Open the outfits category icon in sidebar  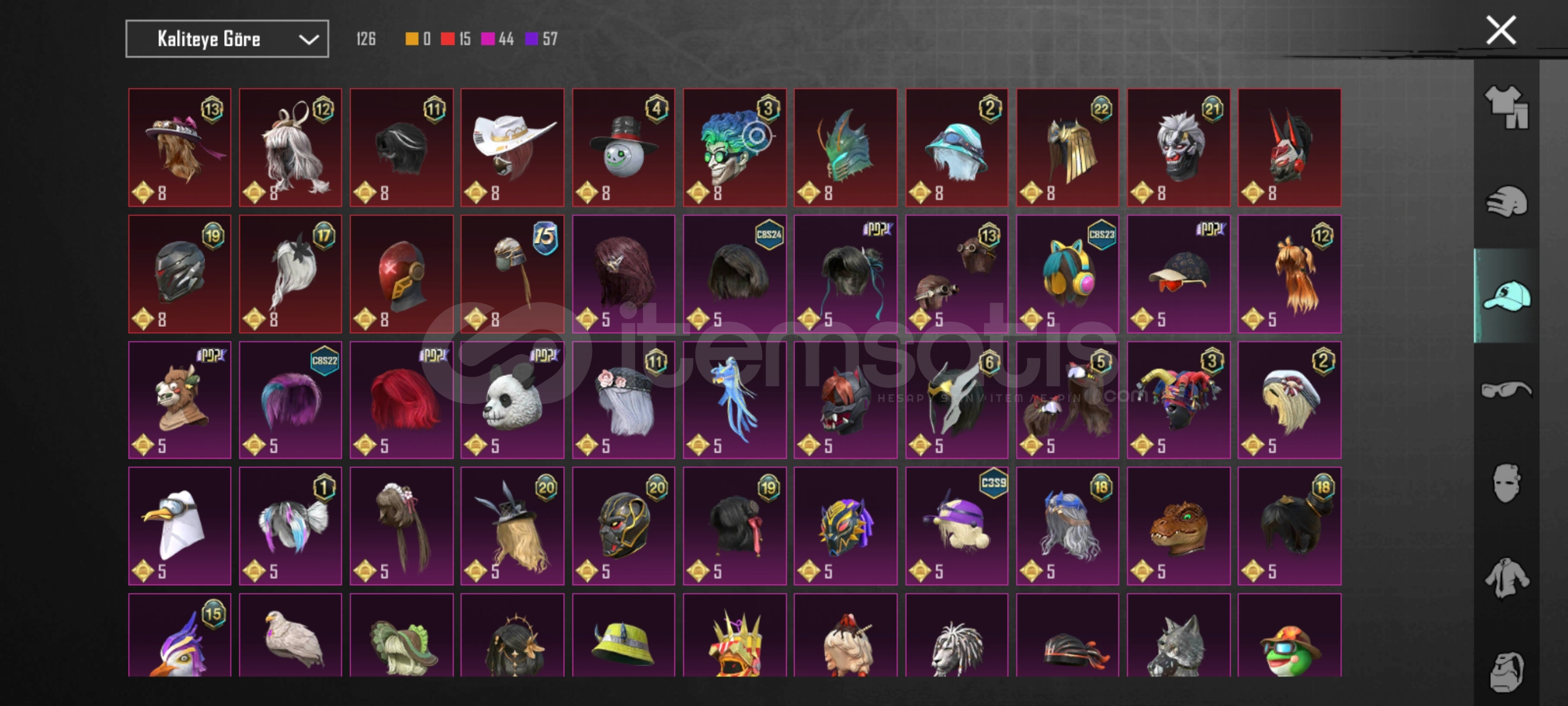pyautogui.click(x=1507, y=107)
